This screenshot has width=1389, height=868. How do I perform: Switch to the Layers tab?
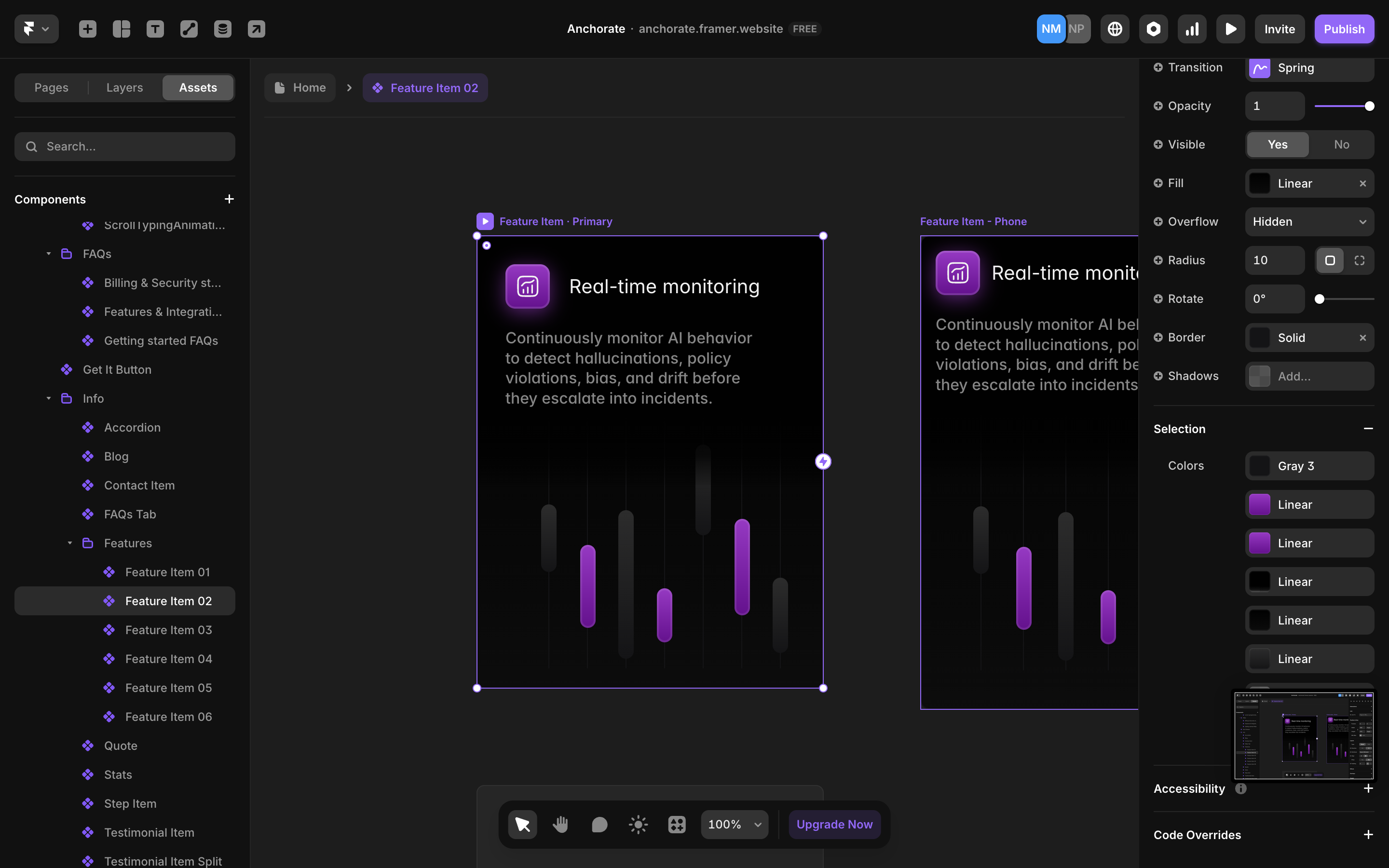[124, 88]
